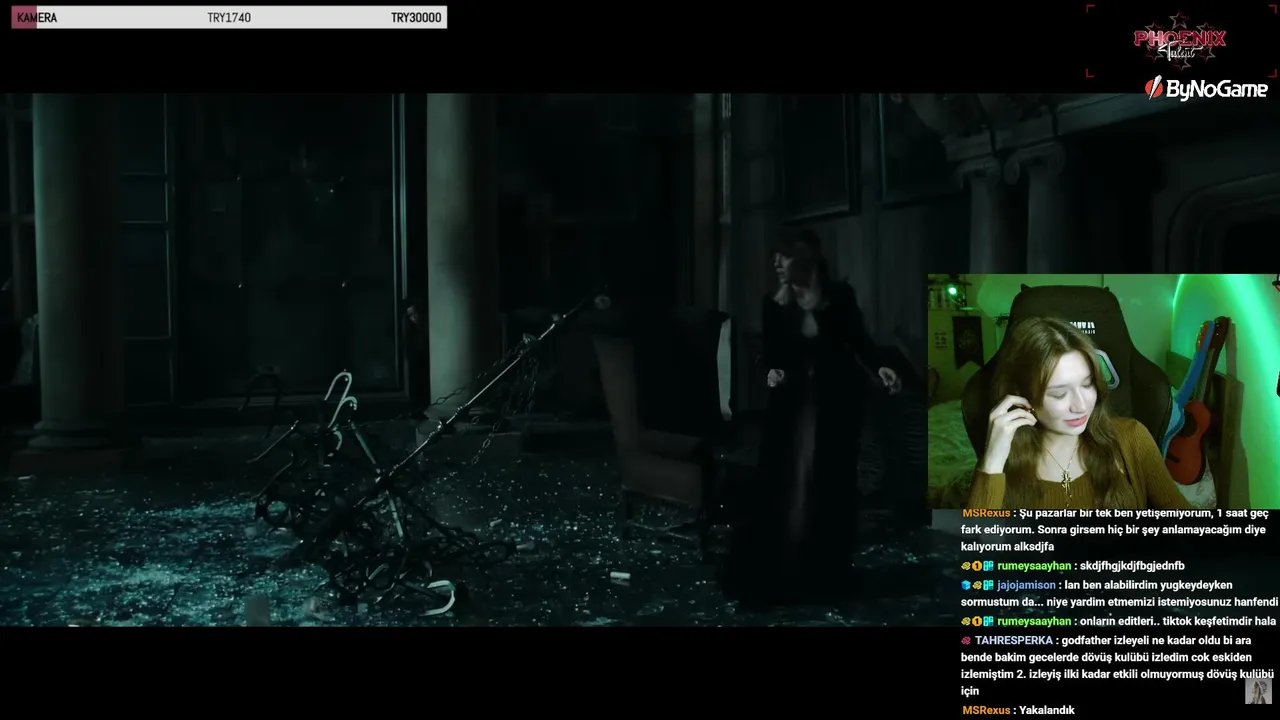The height and width of the screenshot is (720, 1280).
Task: Click godfather izleyeli ne kadar message text
Action: click(1116, 665)
